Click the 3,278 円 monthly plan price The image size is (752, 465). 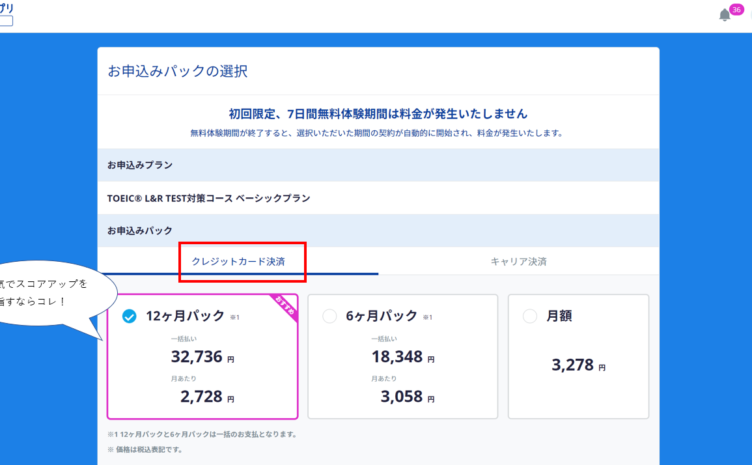coord(578,365)
